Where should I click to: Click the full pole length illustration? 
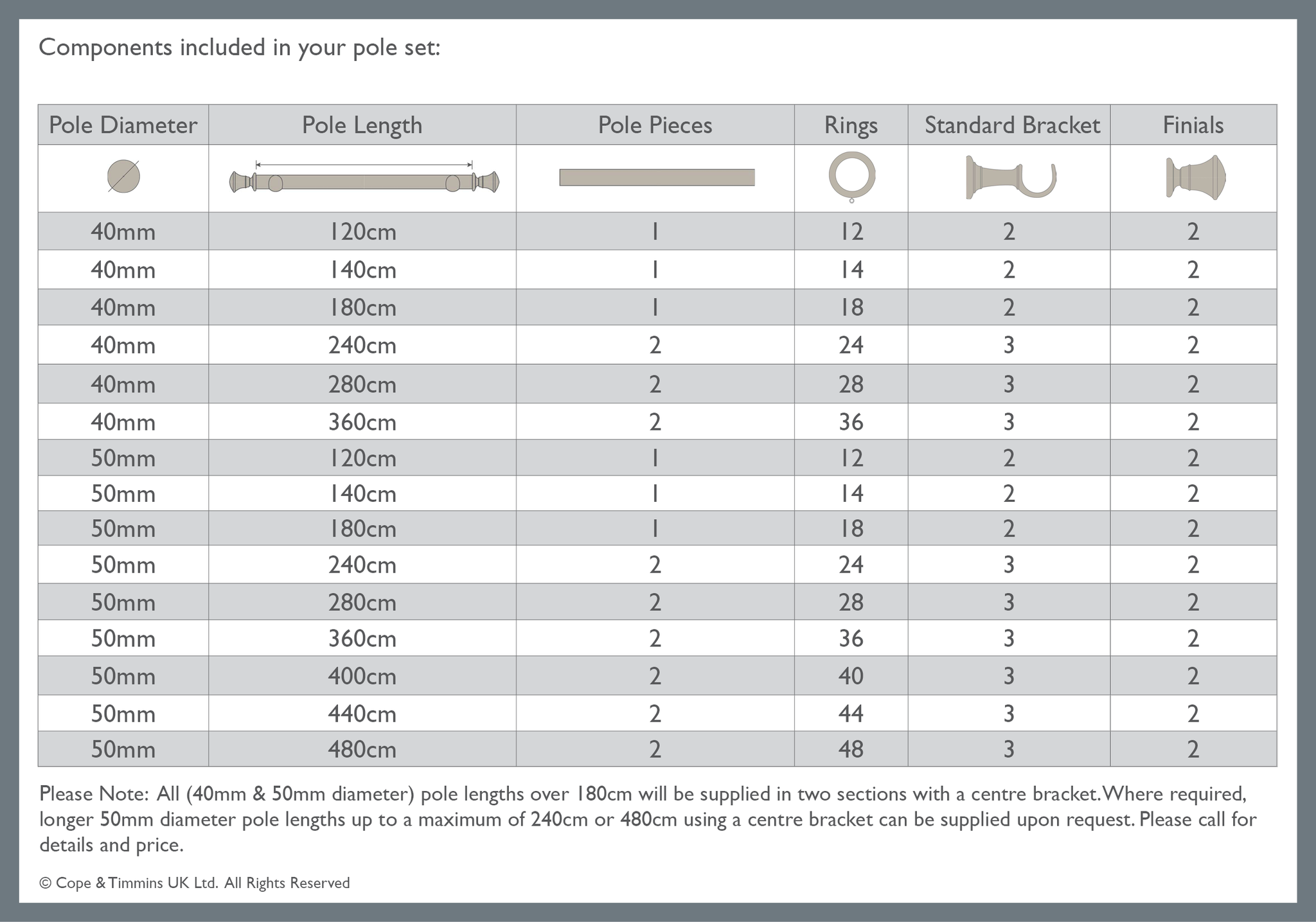tap(364, 181)
